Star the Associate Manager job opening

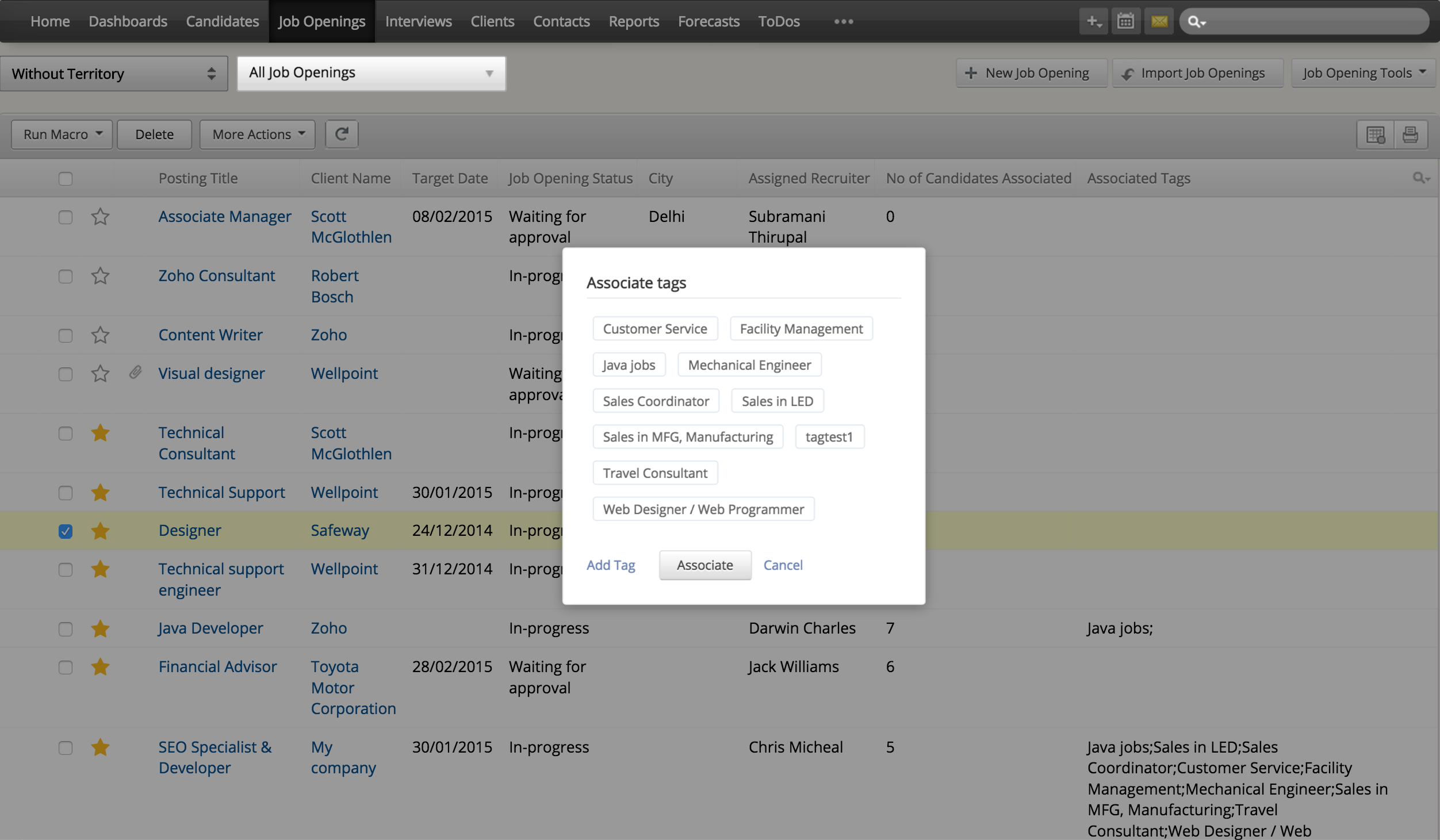[100, 217]
